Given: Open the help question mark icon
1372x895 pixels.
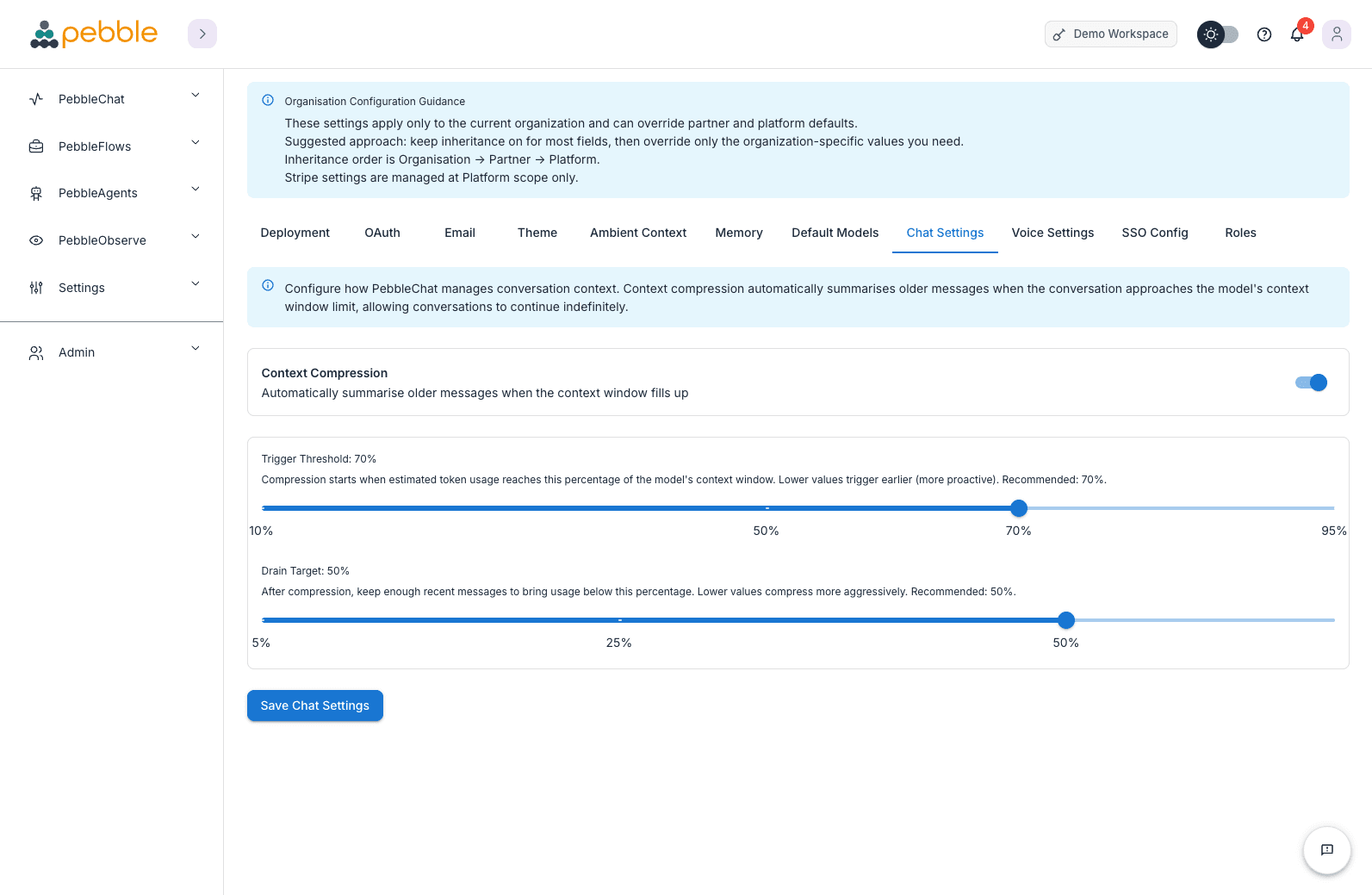Looking at the screenshot, I should click(x=1263, y=34).
